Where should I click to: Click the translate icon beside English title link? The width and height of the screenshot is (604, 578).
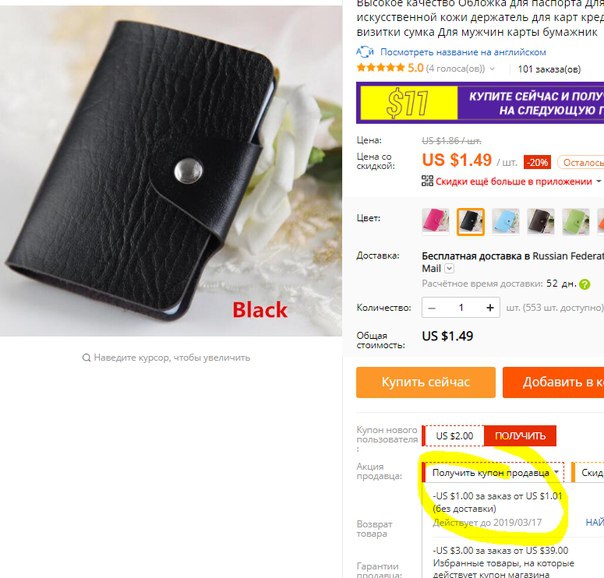(365, 52)
